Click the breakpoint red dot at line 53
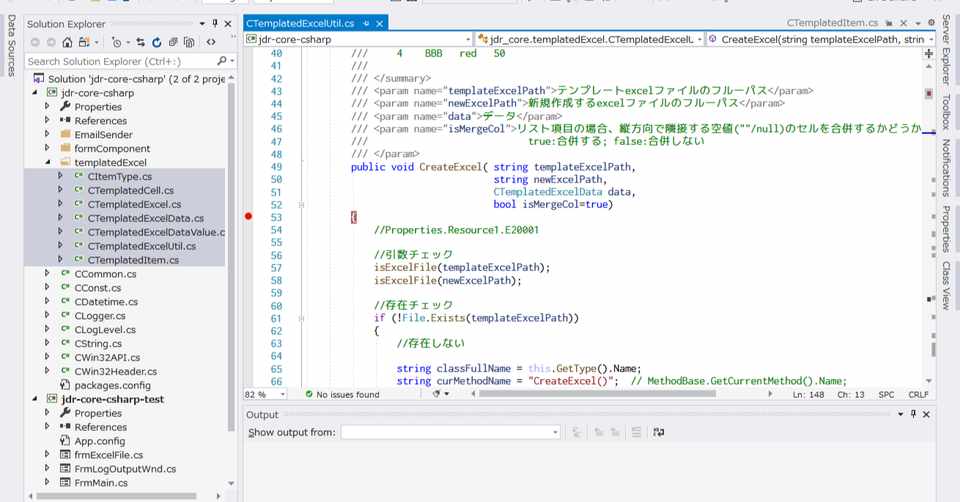The image size is (960, 502). click(248, 216)
